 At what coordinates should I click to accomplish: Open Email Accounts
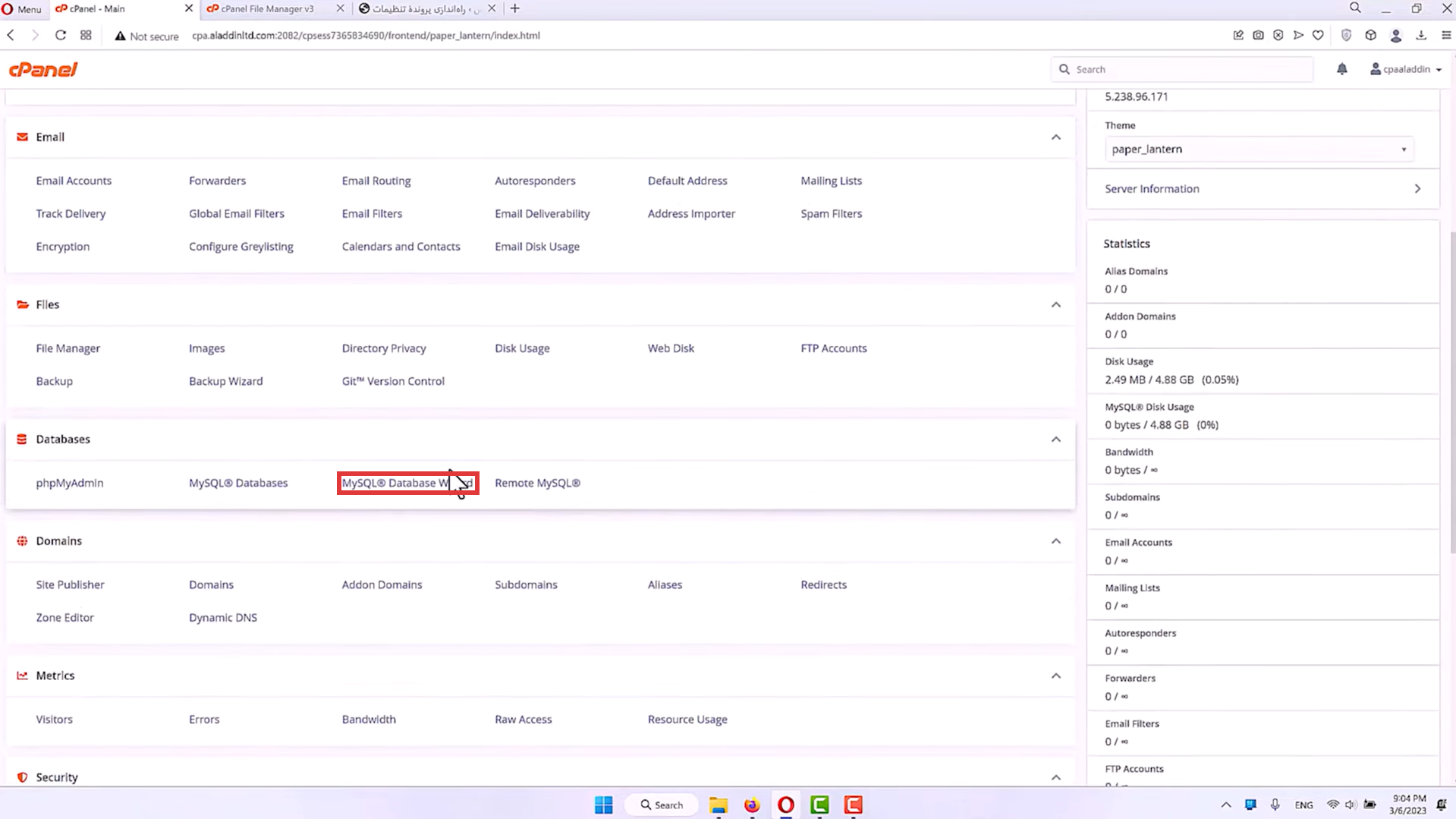click(x=74, y=181)
